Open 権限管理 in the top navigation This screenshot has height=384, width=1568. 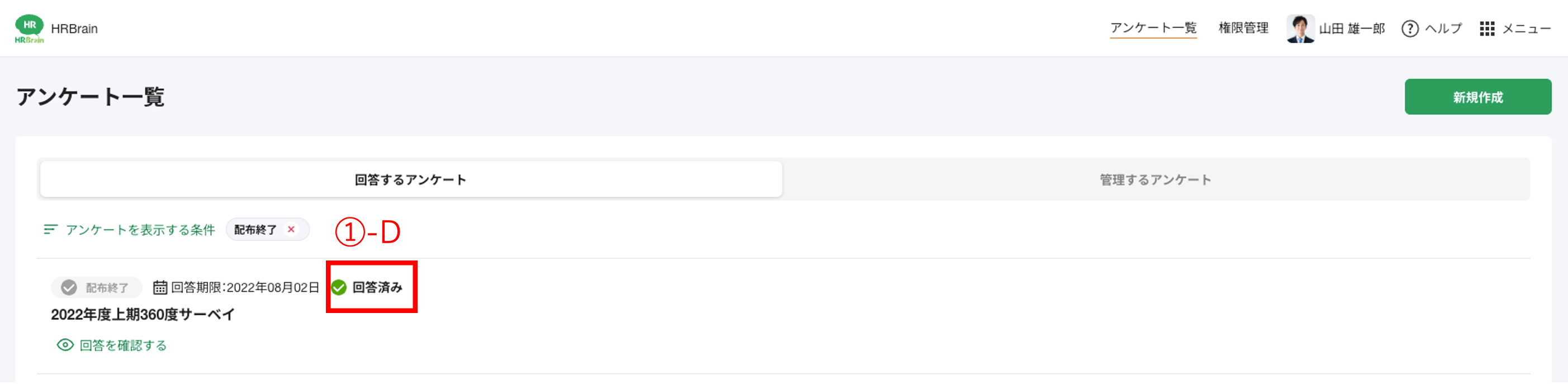[1243, 28]
